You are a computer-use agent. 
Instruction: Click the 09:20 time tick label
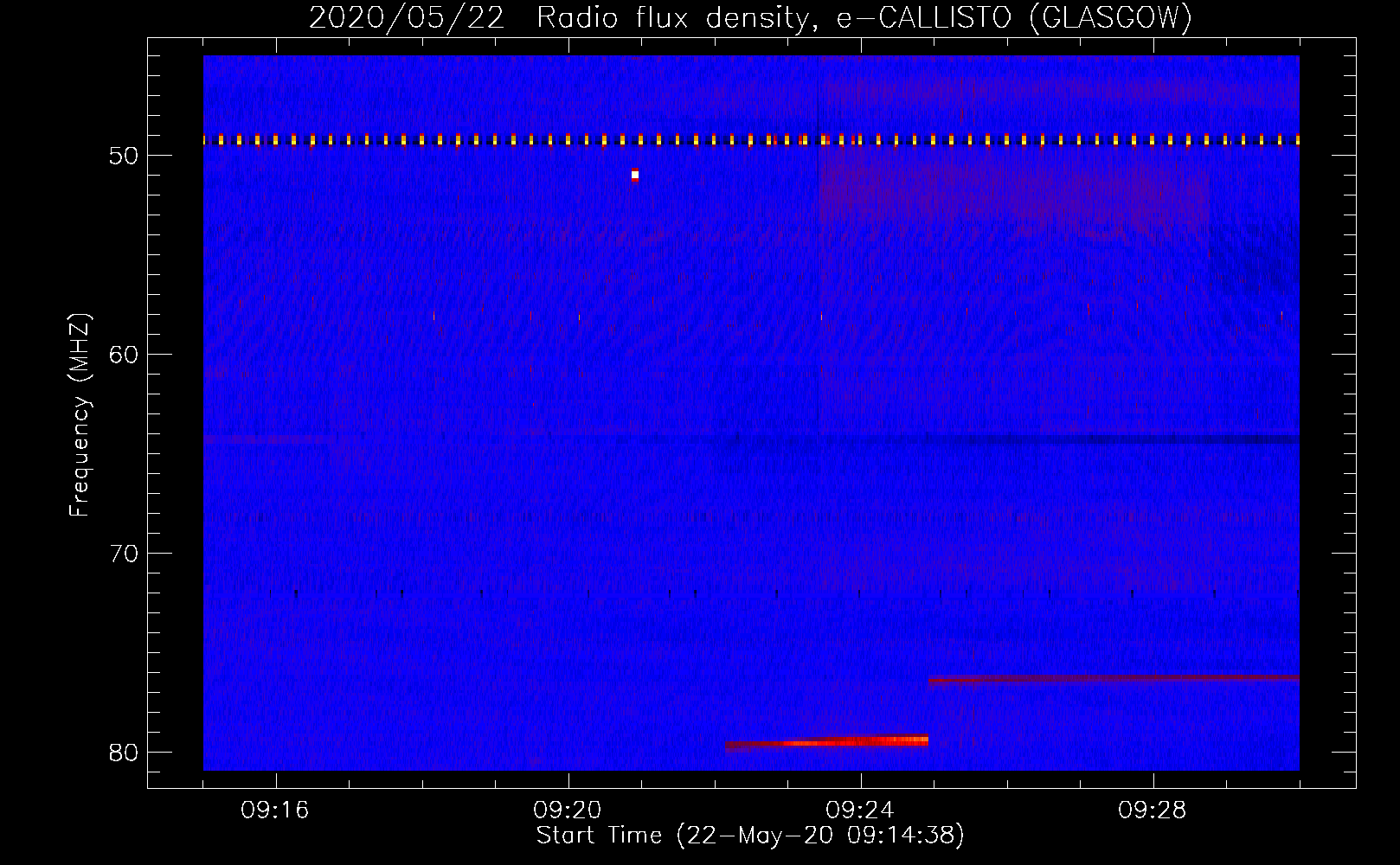[568, 811]
